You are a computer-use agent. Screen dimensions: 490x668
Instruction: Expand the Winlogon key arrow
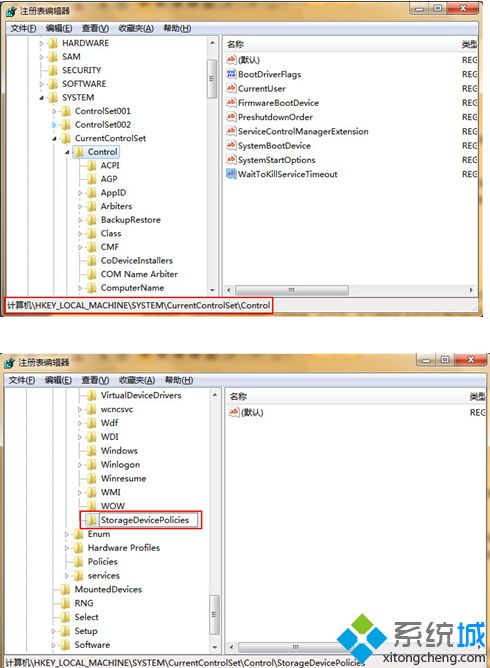80,465
